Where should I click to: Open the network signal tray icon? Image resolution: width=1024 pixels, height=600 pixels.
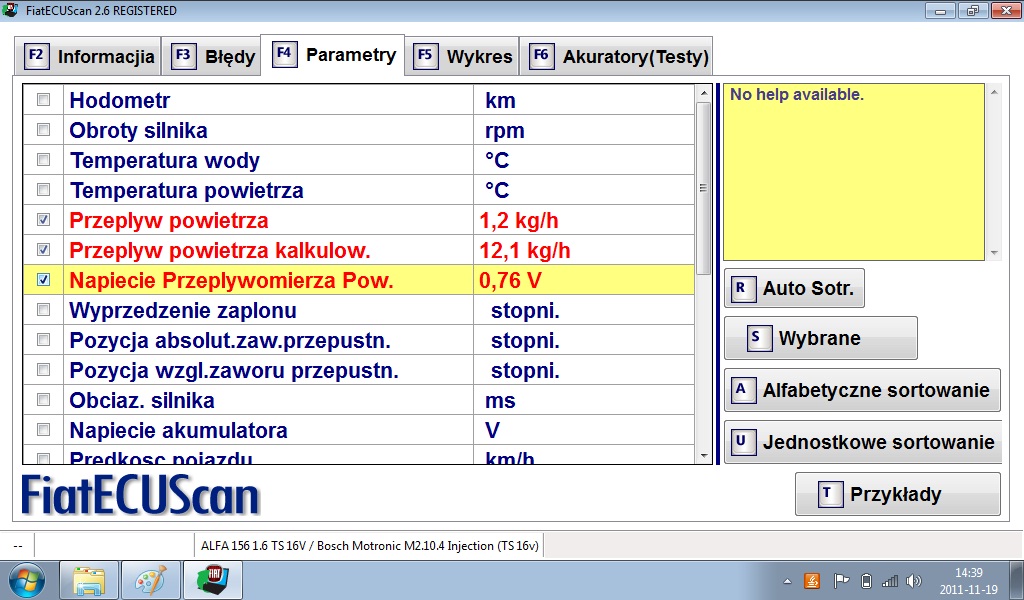[x=889, y=580]
